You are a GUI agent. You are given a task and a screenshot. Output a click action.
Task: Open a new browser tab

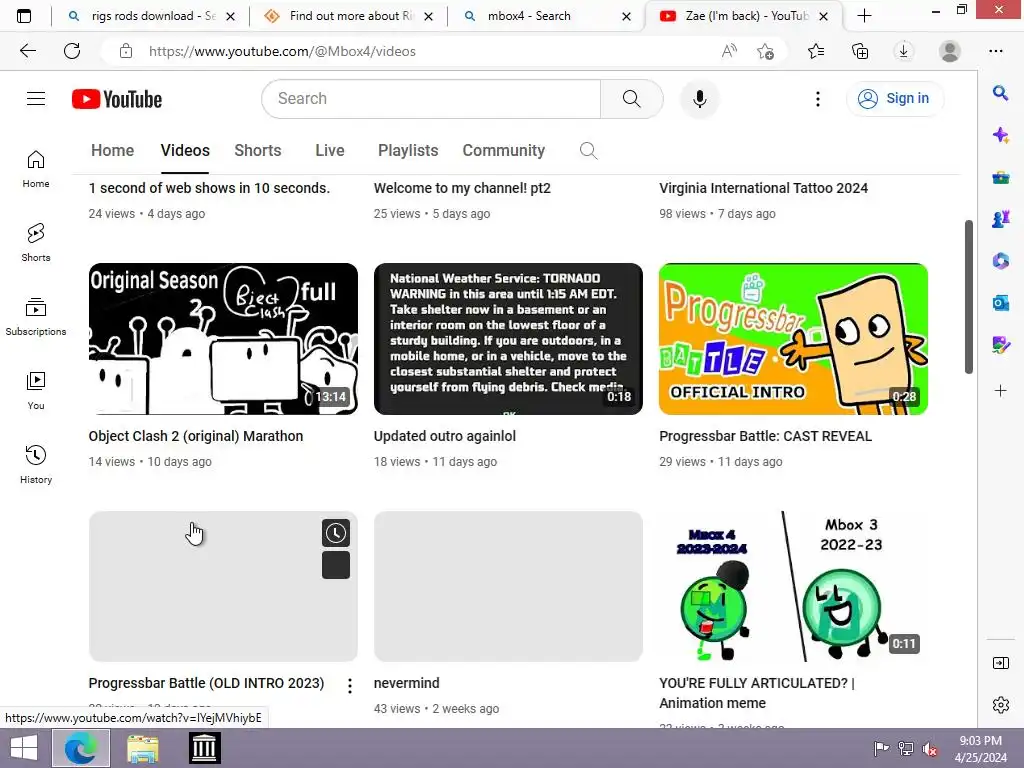(x=865, y=16)
